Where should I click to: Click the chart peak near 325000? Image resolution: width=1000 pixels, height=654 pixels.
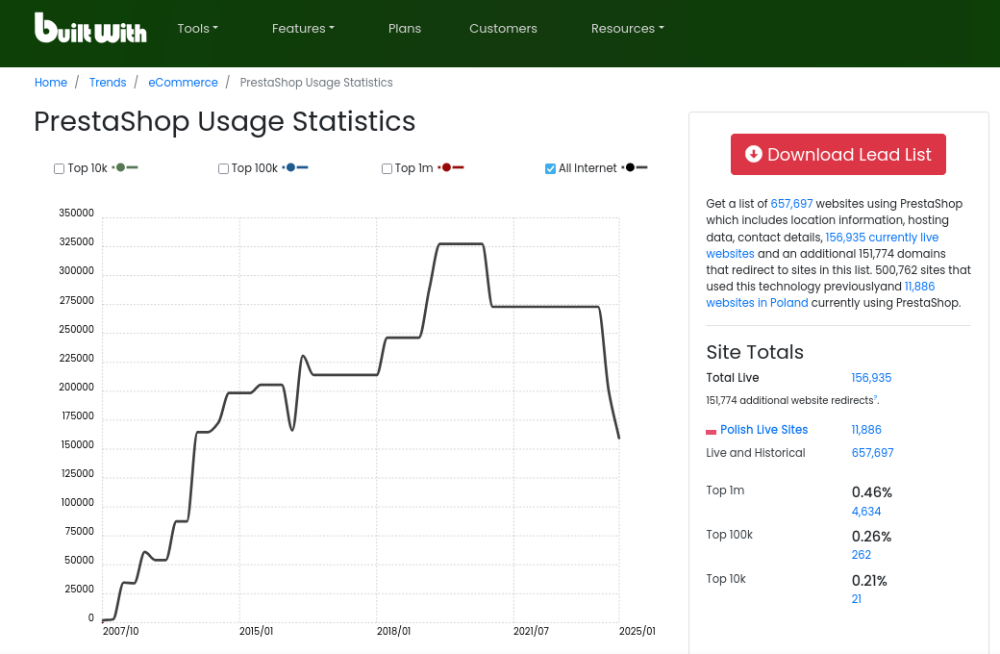tap(460, 243)
